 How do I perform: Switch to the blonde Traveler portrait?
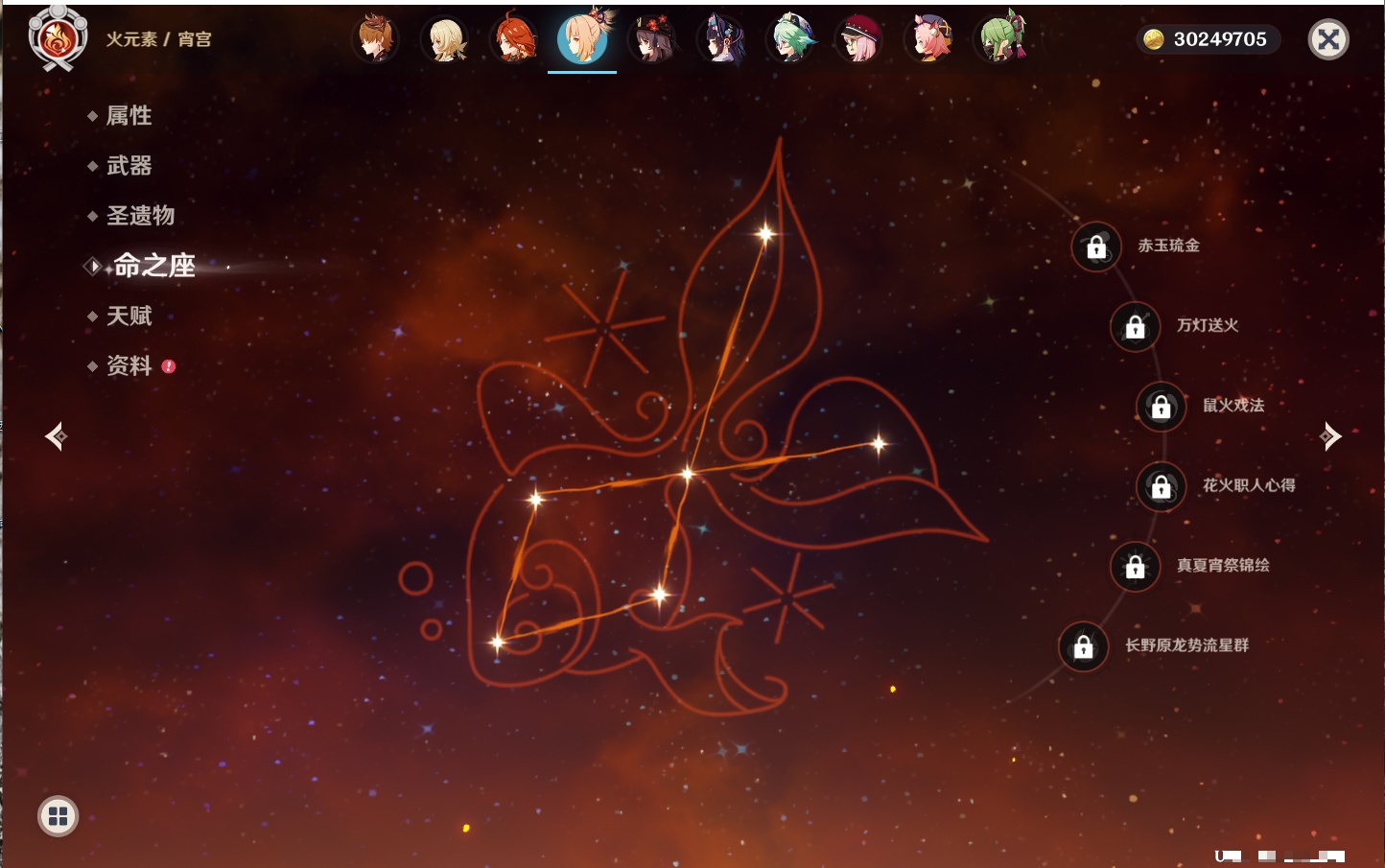click(x=445, y=40)
